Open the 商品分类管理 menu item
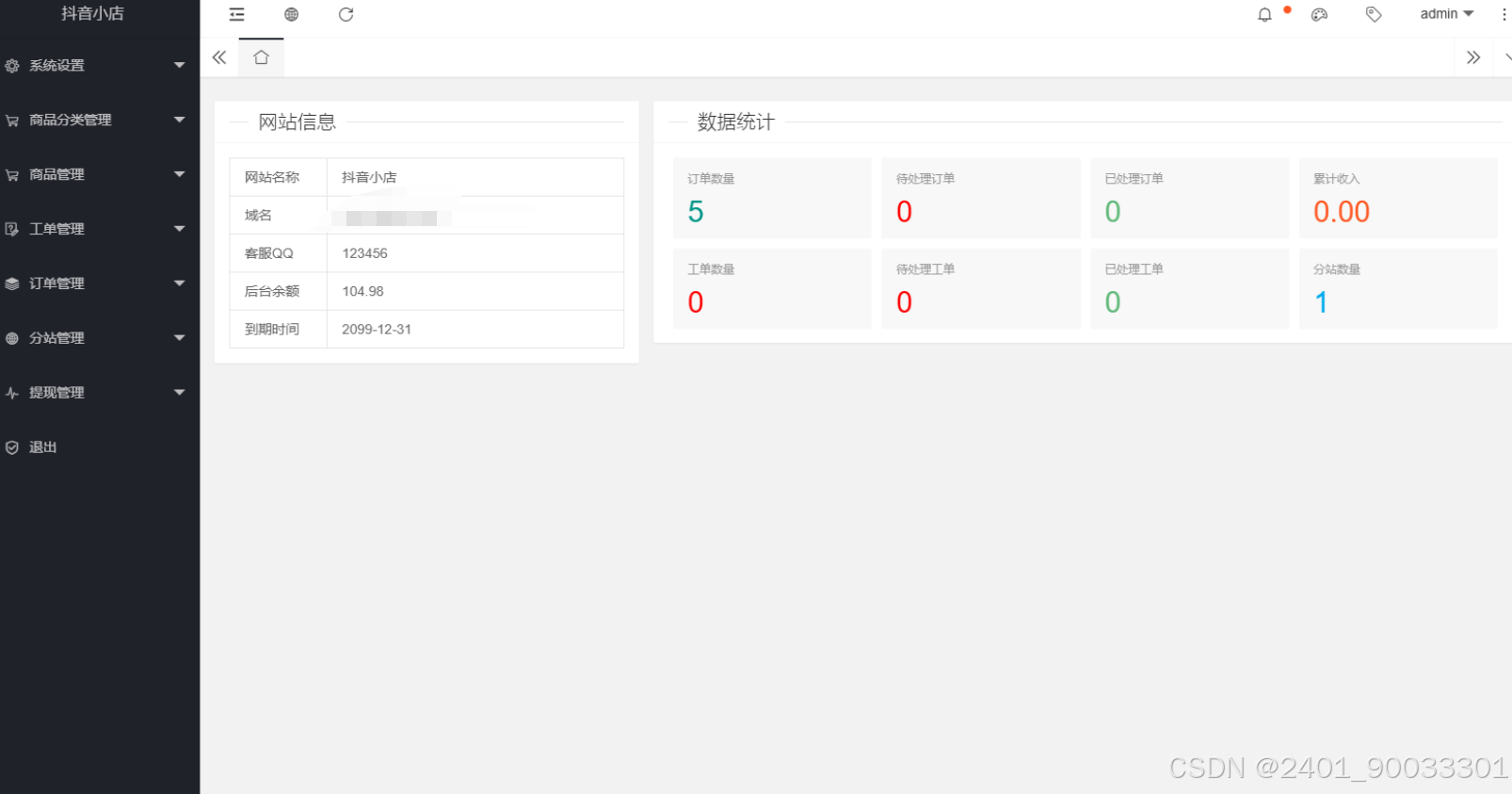The width and height of the screenshot is (1512, 794). coord(100,120)
